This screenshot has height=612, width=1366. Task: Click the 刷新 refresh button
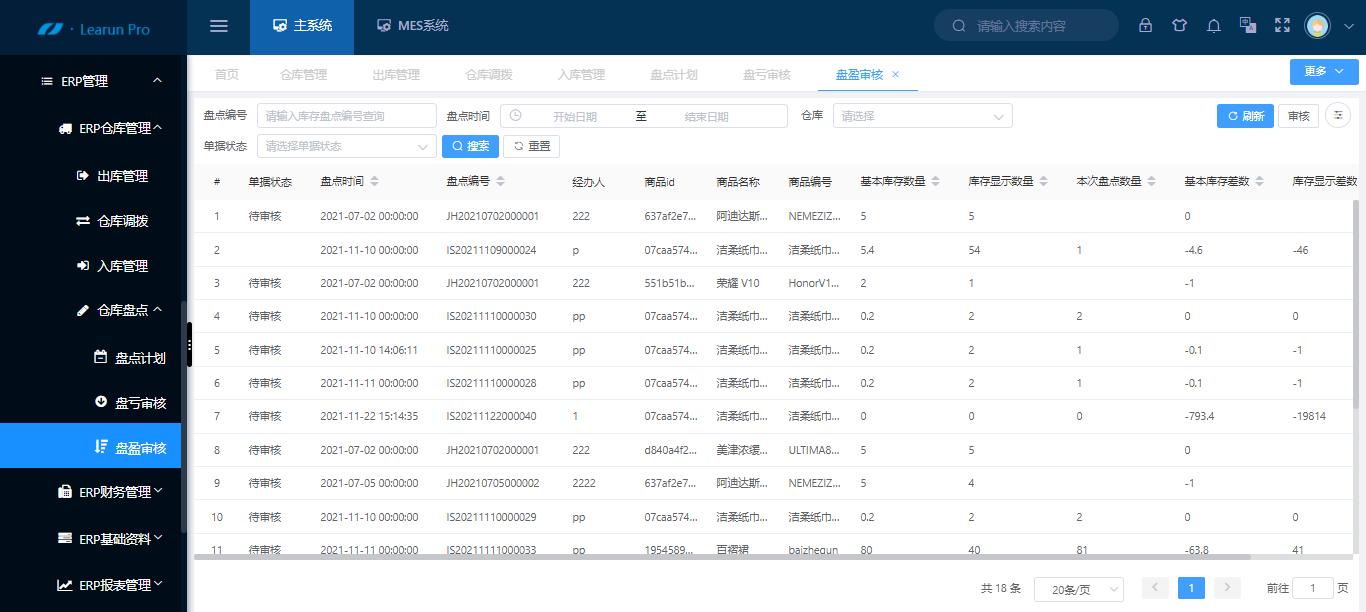pos(1245,115)
